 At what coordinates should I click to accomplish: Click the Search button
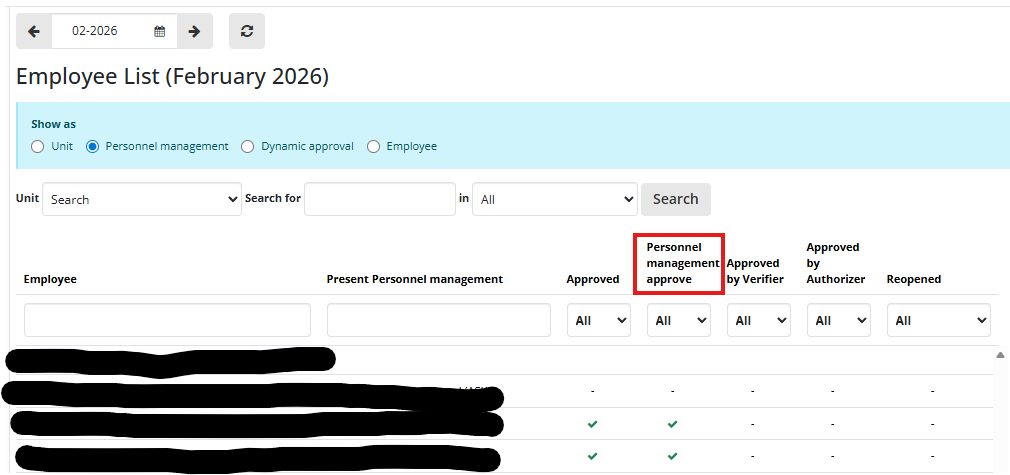tap(675, 199)
